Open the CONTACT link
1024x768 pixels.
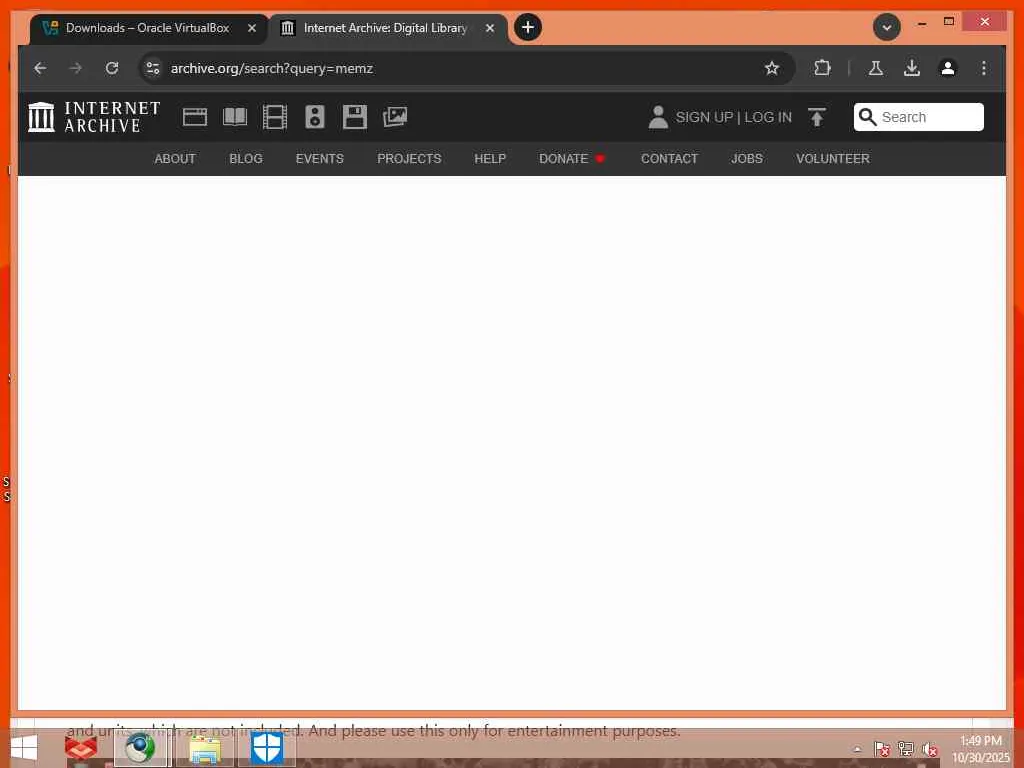(x=669, y=159)
